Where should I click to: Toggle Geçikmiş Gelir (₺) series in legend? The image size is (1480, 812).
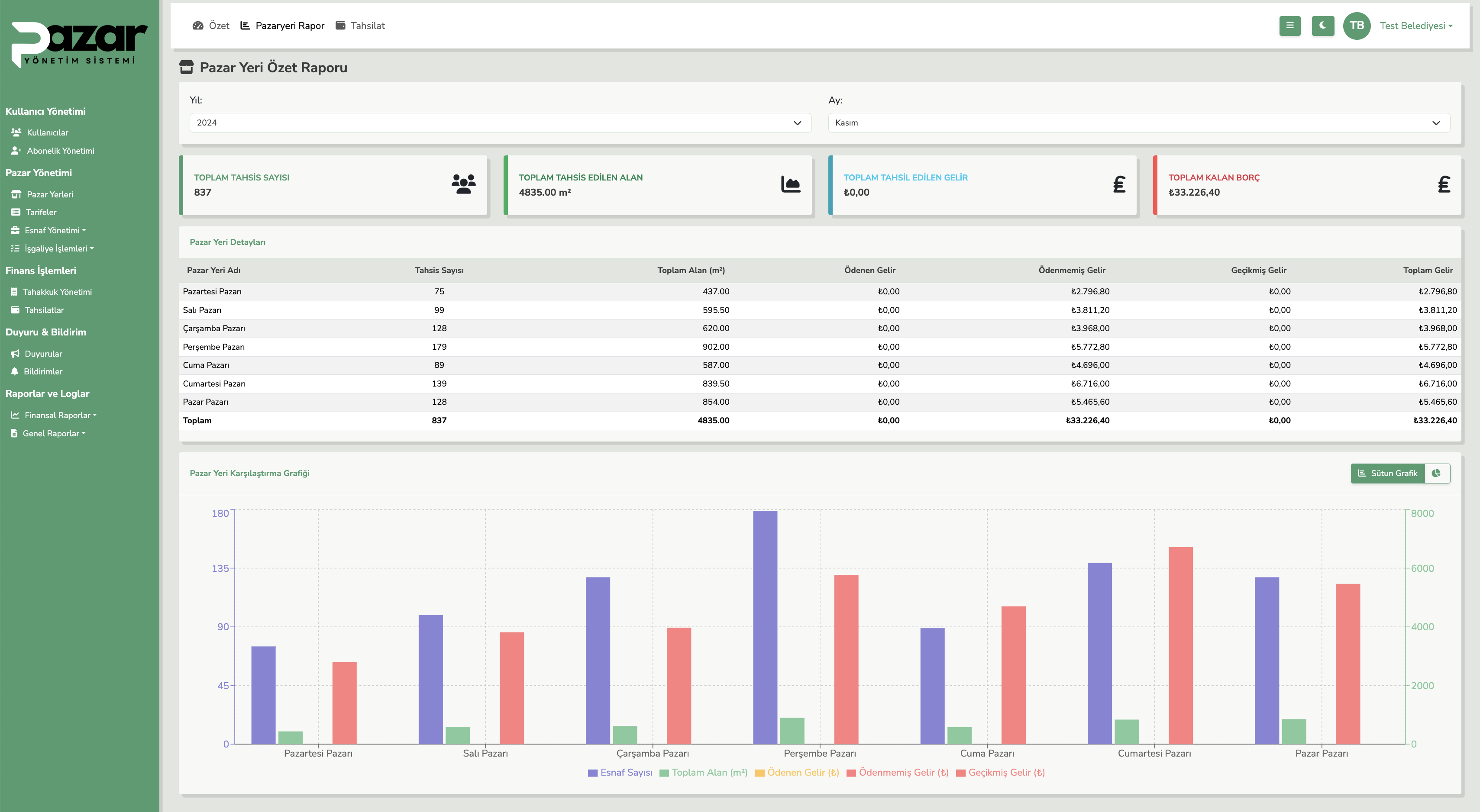(x=1000, y=773)
